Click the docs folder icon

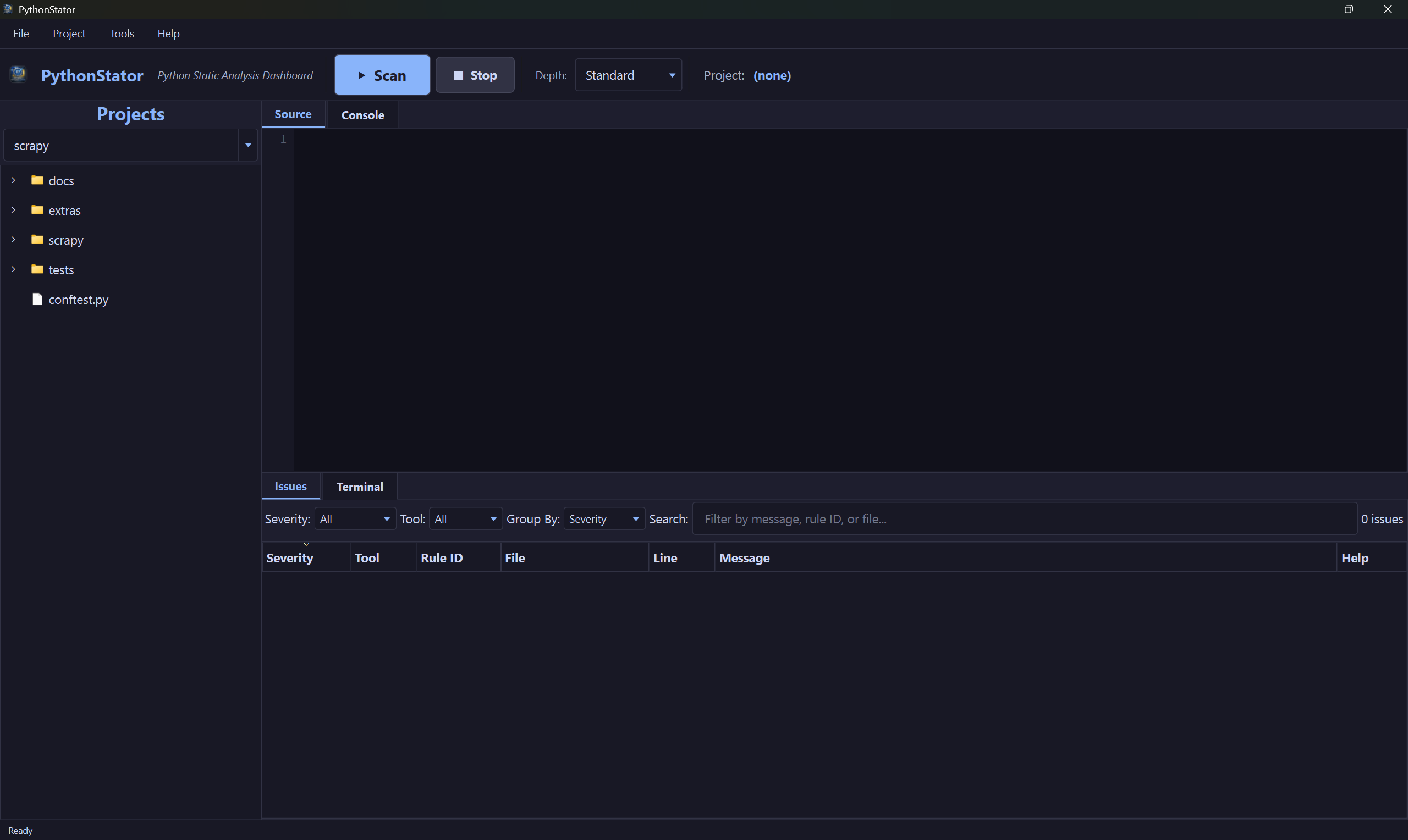click(37, 180)
